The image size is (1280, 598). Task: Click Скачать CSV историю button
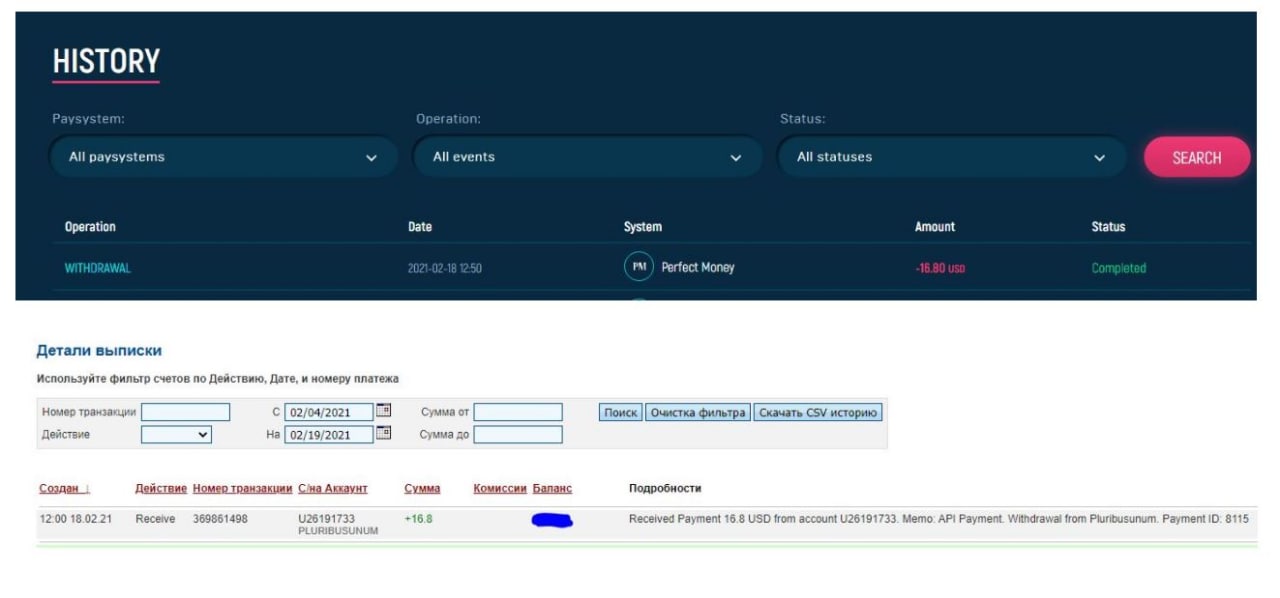tap(819, 412)
